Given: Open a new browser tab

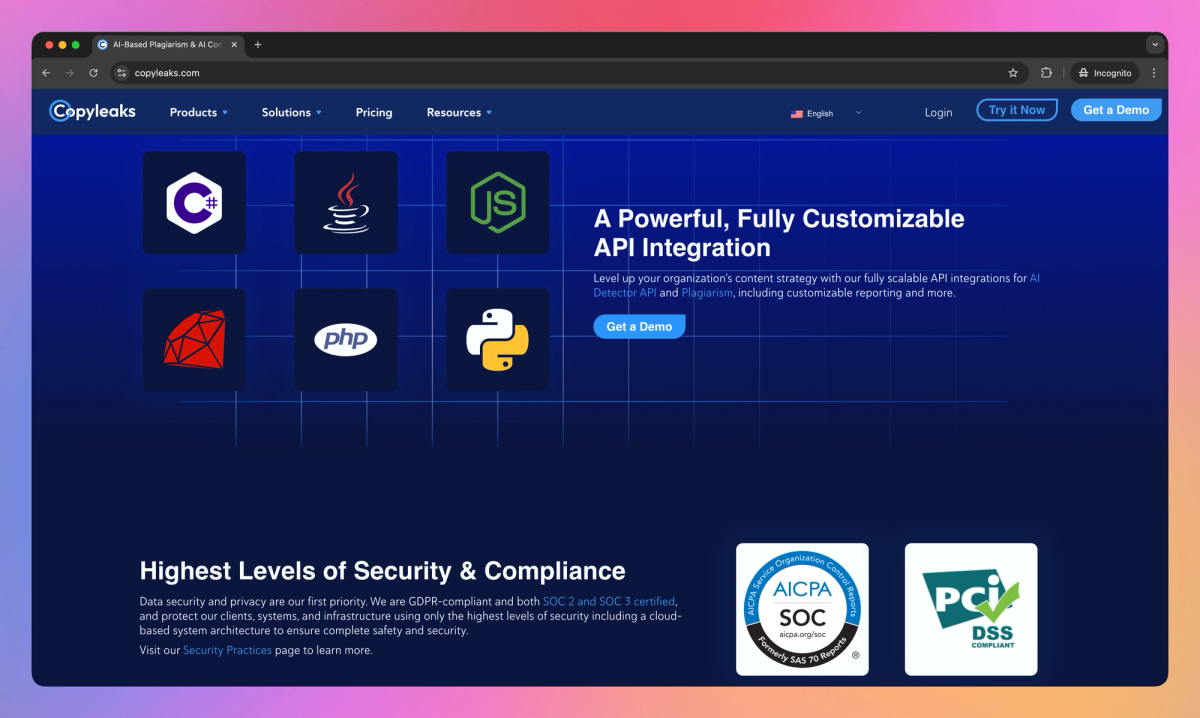Looking at the screenshot, I should pyautogui.click(x=258, y=45).
